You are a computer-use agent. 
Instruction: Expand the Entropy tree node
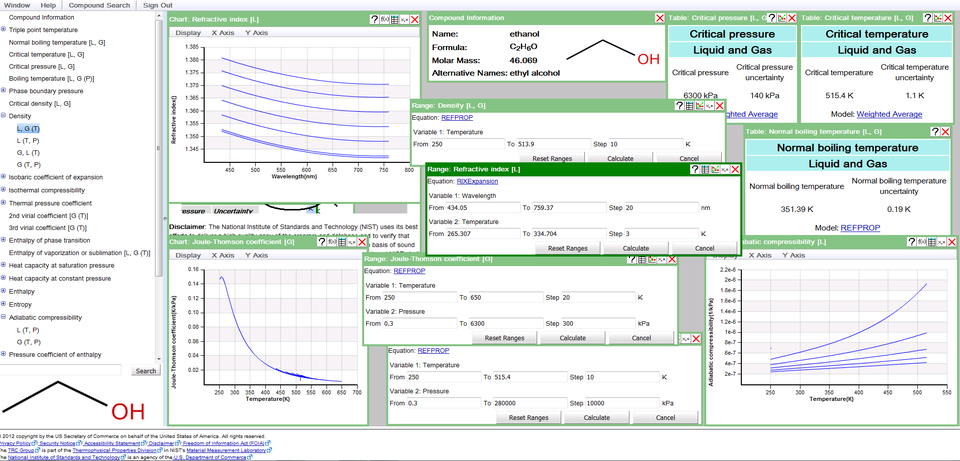pos(4,303)
